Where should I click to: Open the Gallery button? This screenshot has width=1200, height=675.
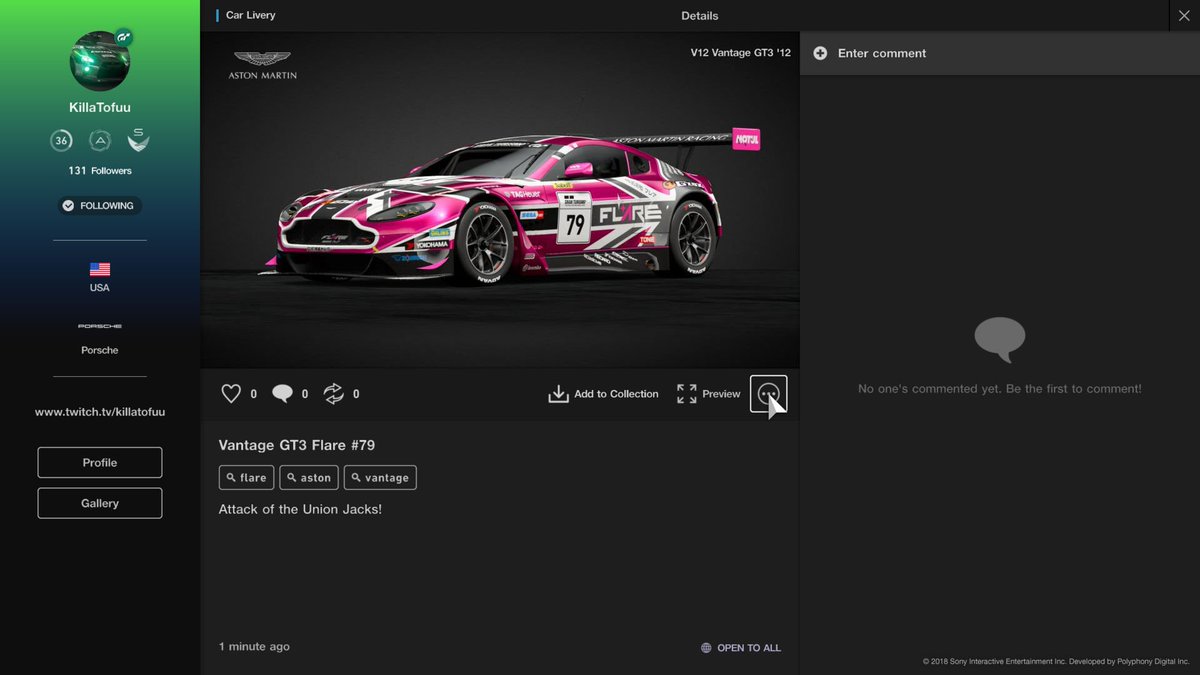pos(100,503)
